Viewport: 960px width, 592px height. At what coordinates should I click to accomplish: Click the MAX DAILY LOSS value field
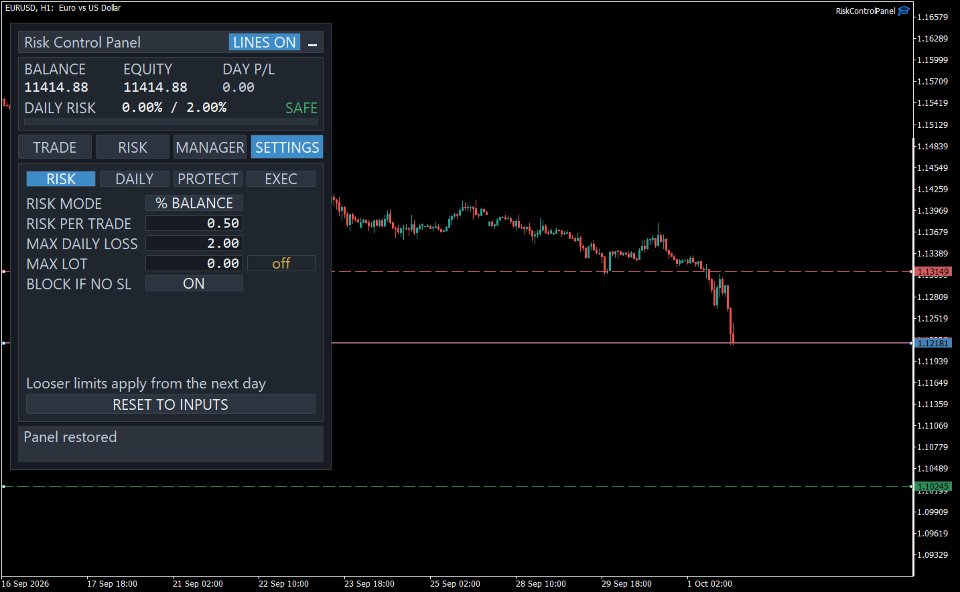click(x=193, y=244)
